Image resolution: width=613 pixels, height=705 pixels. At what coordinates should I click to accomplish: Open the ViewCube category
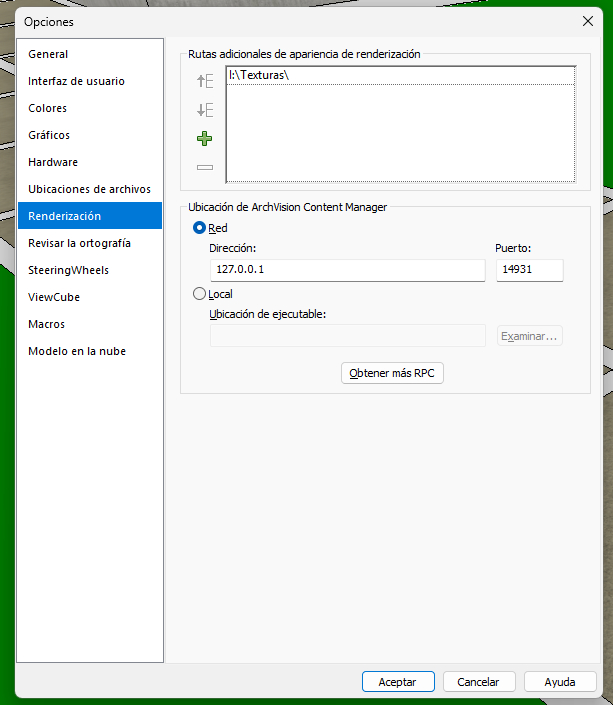pyautogui.click(x=90, y=297)
